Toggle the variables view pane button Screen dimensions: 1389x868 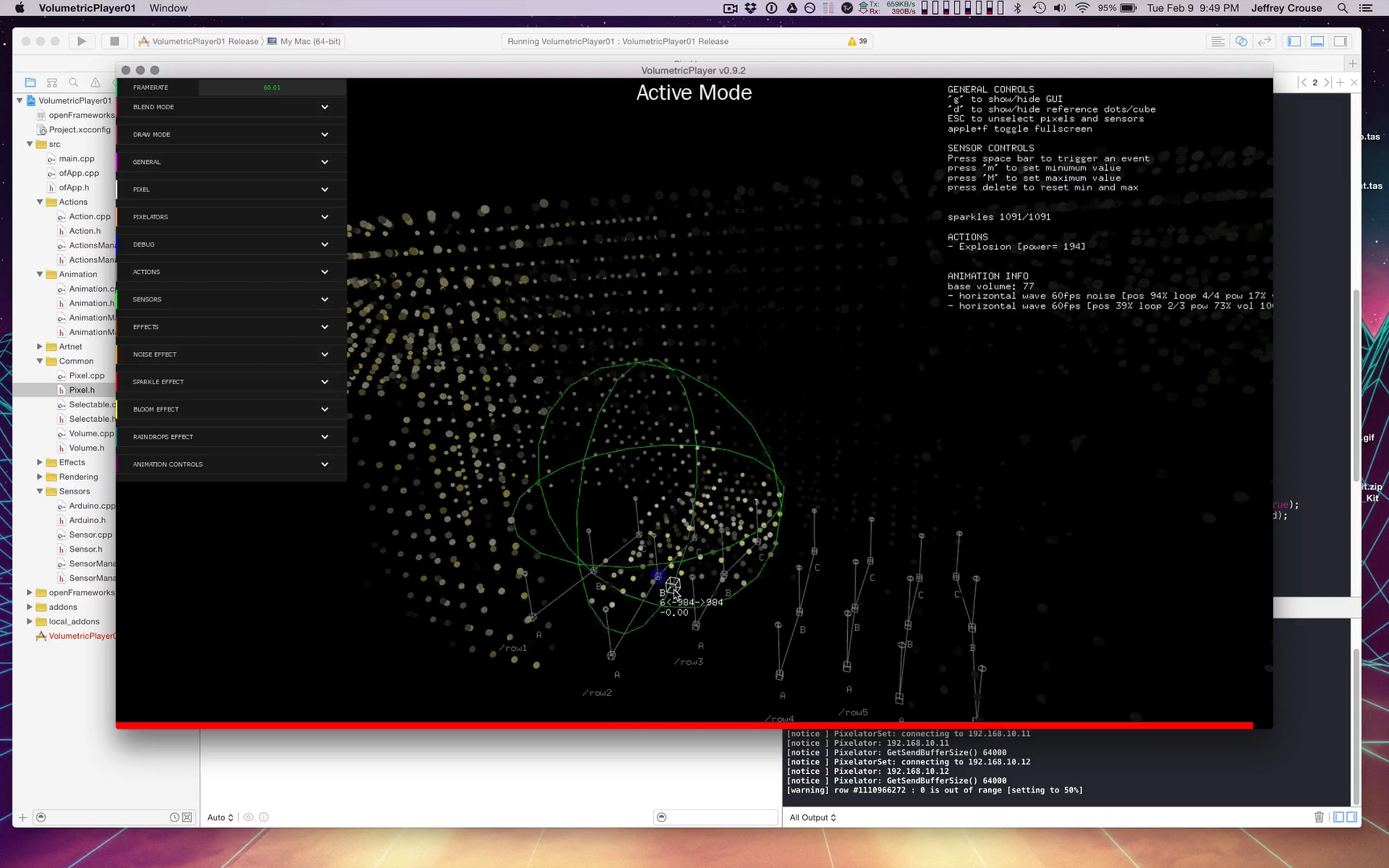[x=1339, y=817]
